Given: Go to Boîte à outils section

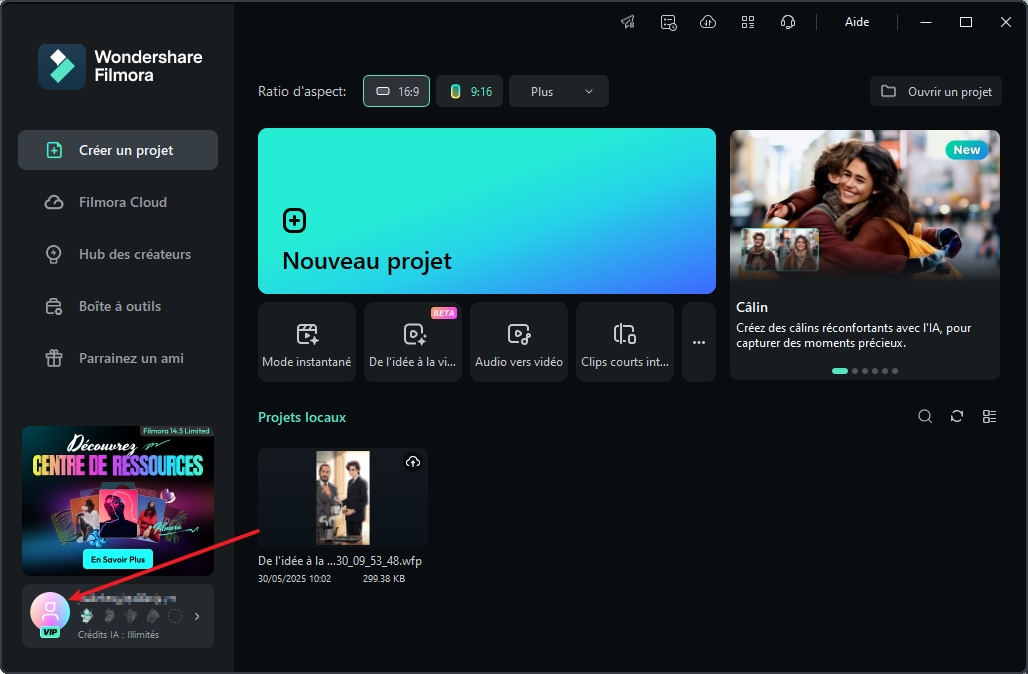Looking at the screenshot, I should 118,306.
